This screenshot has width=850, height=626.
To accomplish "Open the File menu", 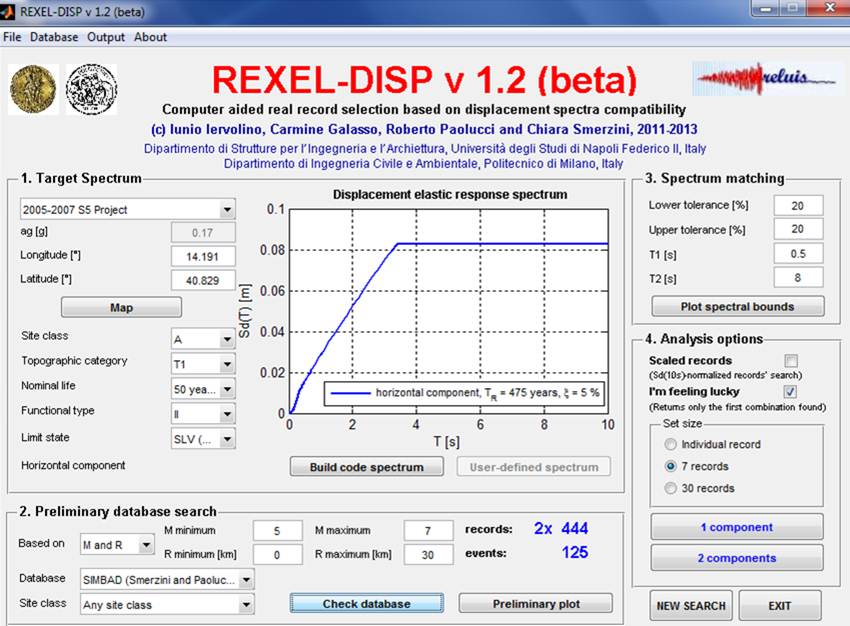I will [x=12, y=37].
